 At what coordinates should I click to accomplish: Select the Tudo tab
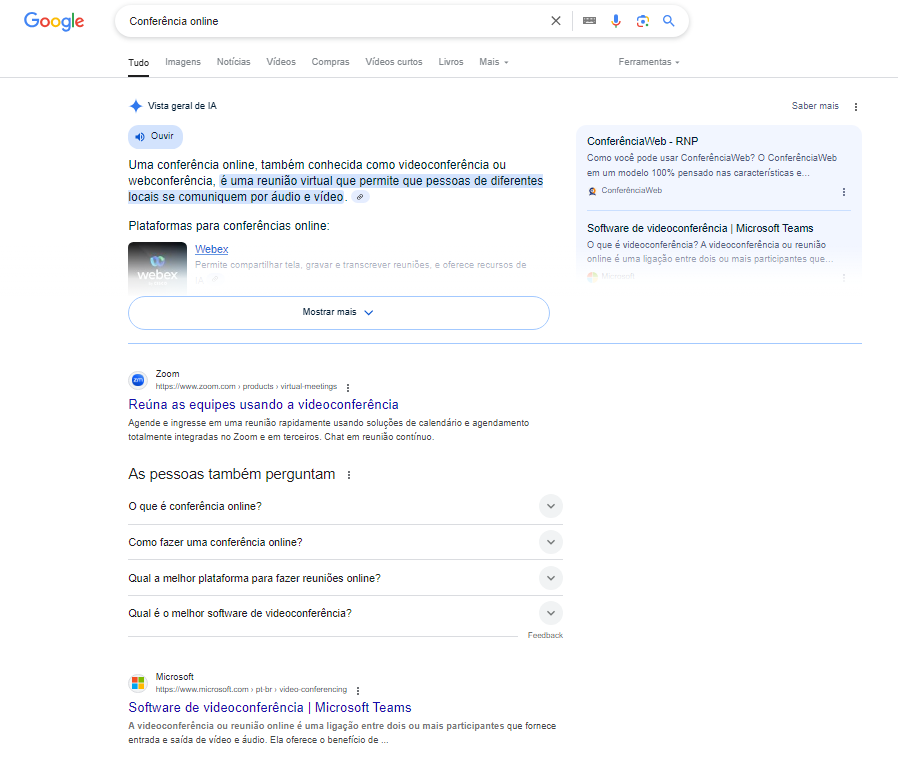pos(139,62)
